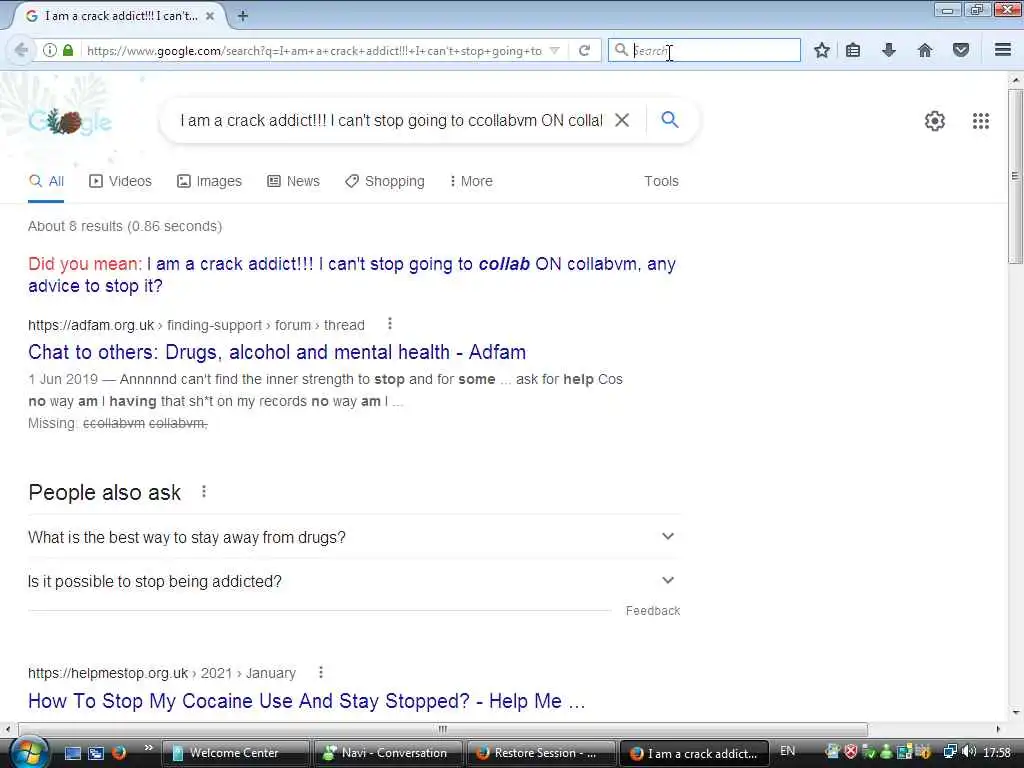This screenshot has height=768, width=1024.
Task: Click the network status tray icon
Action: tap(950, 752)
